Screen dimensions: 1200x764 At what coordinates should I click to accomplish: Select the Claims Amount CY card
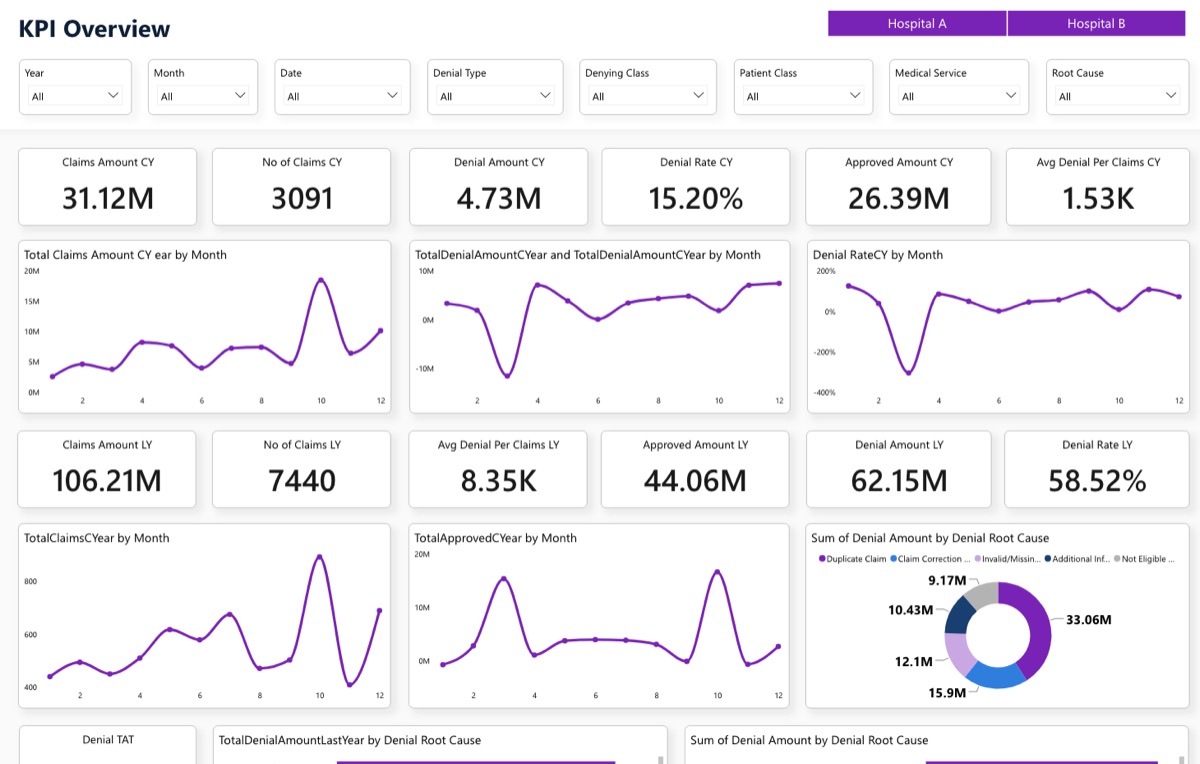(x=108, y=187)
